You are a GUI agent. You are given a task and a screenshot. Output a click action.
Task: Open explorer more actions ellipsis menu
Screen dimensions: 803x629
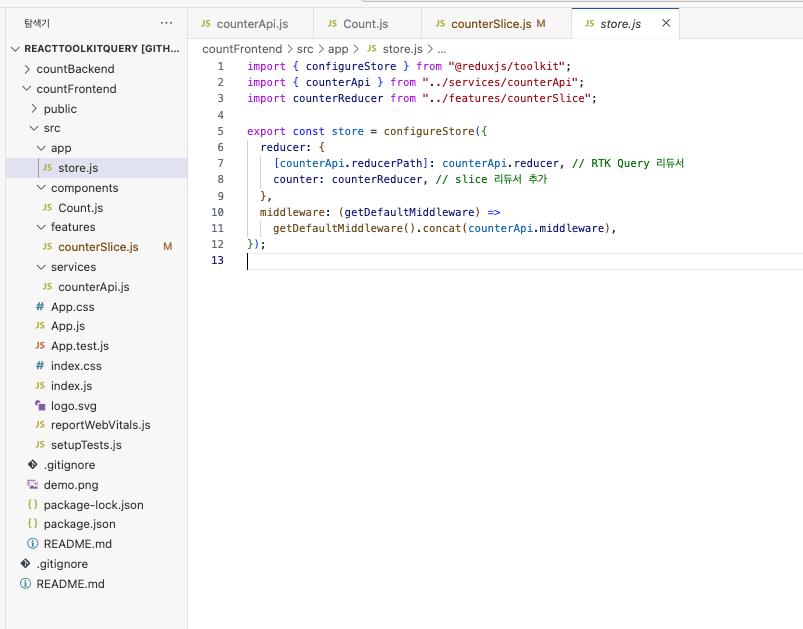point(166,23)
